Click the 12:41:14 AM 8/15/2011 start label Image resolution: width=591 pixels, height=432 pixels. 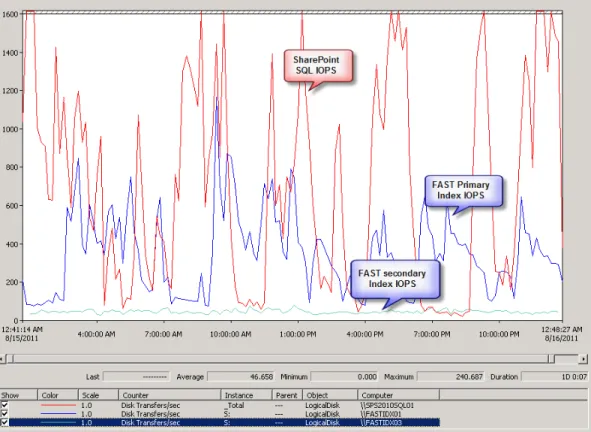click(22, 334)
